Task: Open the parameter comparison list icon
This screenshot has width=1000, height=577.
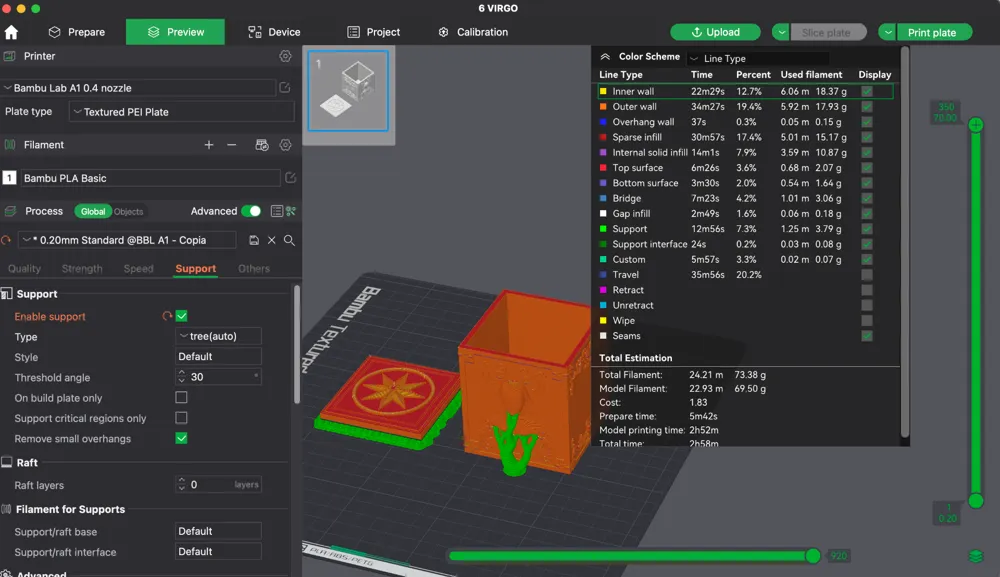Action: click(x=277, y=211)
